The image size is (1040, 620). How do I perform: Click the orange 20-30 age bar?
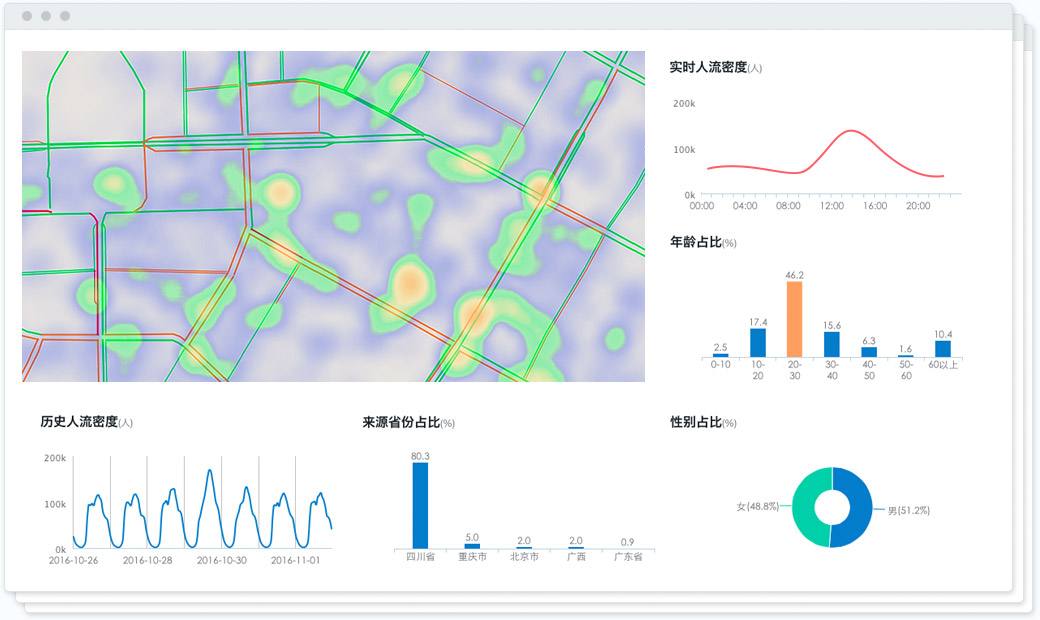(794, 319)
